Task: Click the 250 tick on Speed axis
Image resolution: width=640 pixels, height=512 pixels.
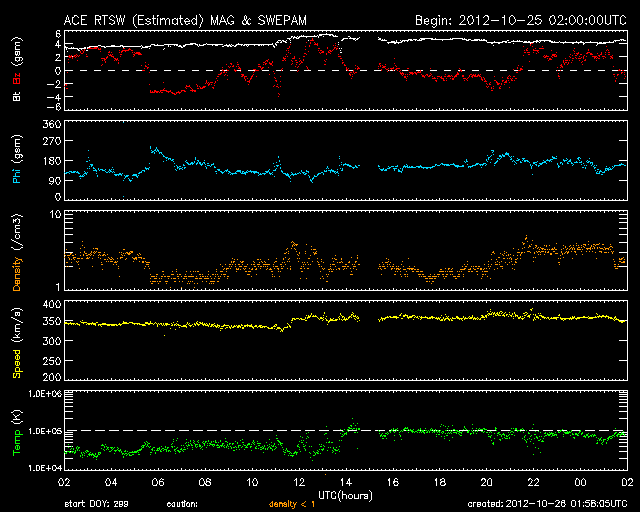Action: [52, 361]
